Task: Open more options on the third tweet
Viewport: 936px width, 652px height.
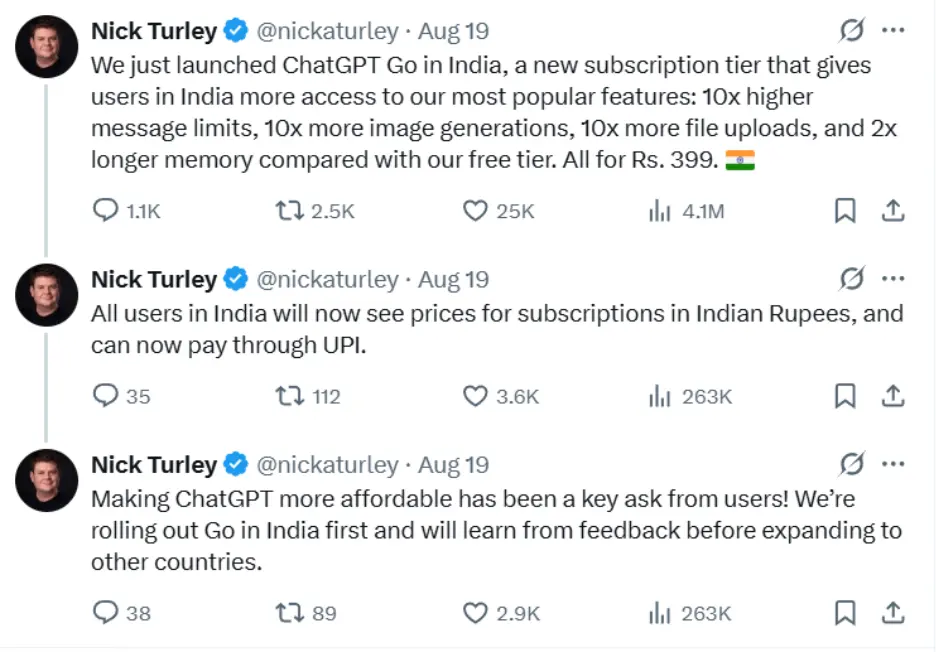Action: pos(893,464)
